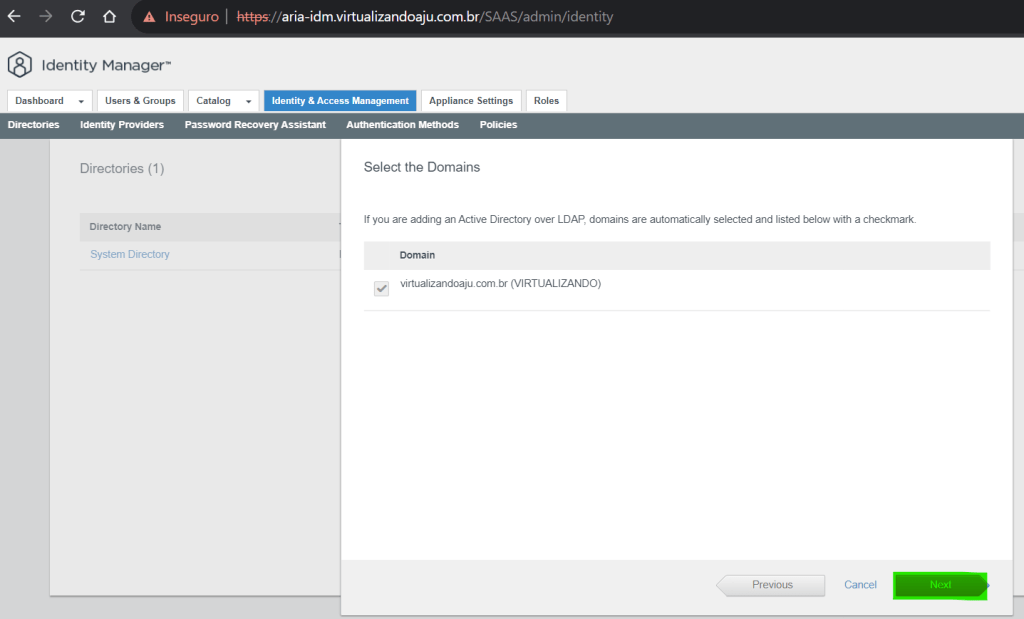Click the insecure warning triangle icon
This screenshot has height=619, width=1024.
[x=150, y=17]
